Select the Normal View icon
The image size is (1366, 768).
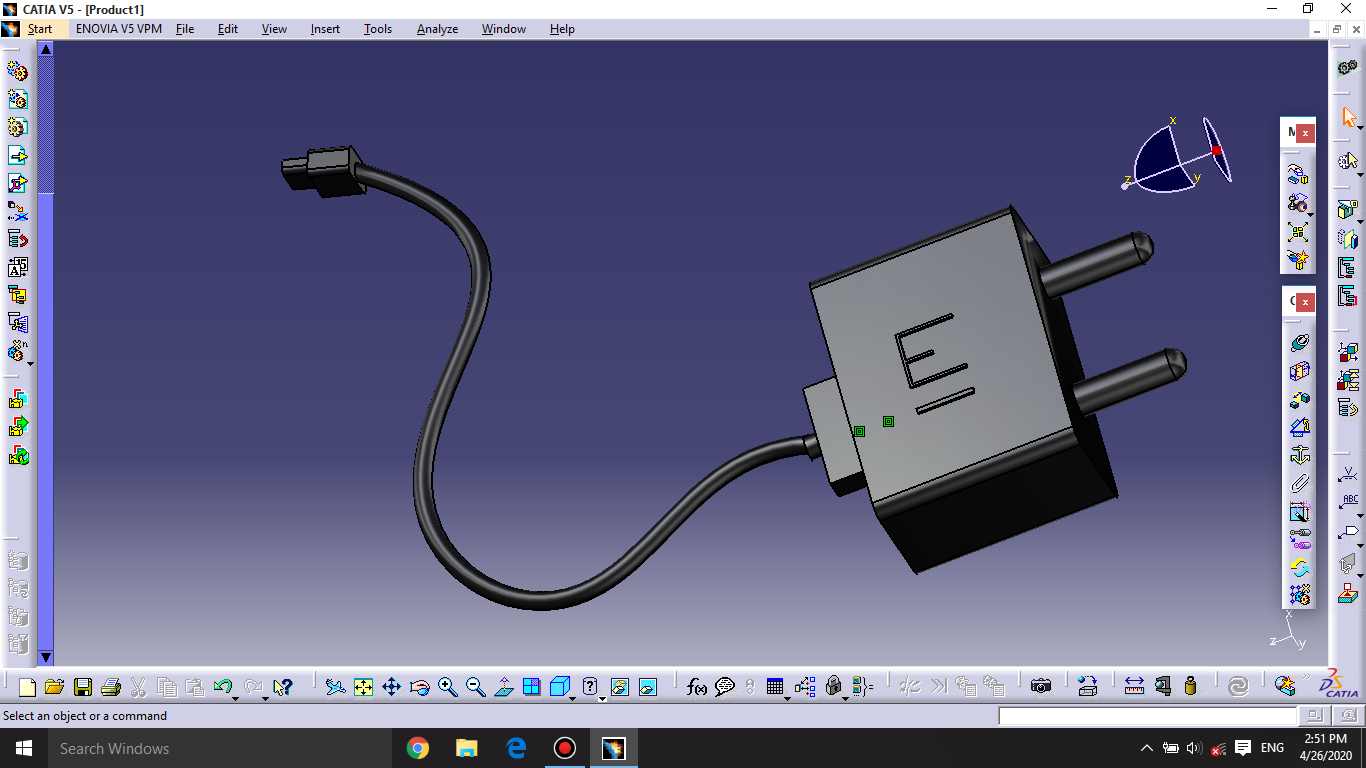[x=503, y=687]
